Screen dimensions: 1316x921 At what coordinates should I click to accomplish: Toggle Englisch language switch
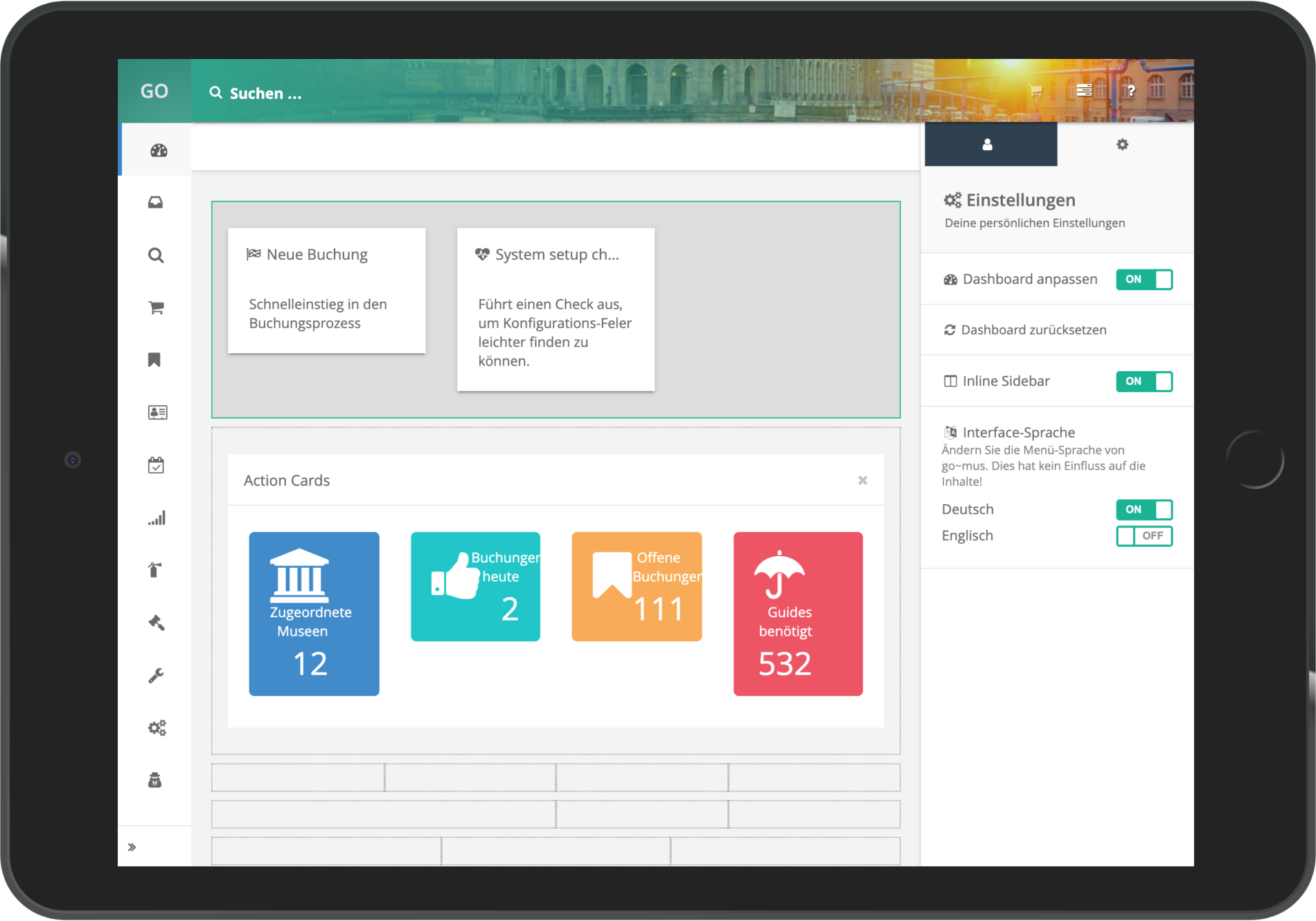(1144, 536)
